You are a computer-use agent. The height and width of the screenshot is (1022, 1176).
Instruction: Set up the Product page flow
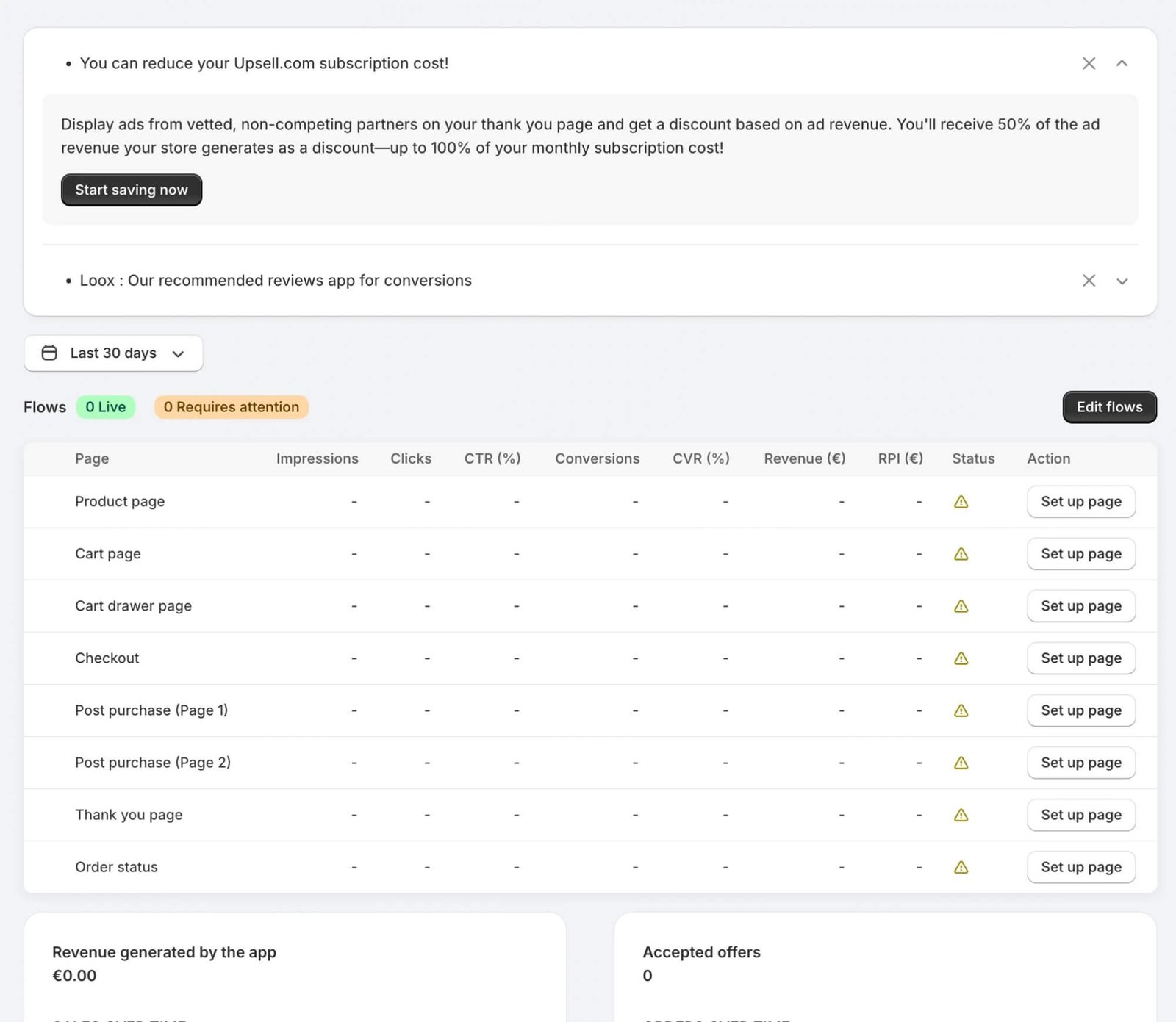(x=1080, y=502)
